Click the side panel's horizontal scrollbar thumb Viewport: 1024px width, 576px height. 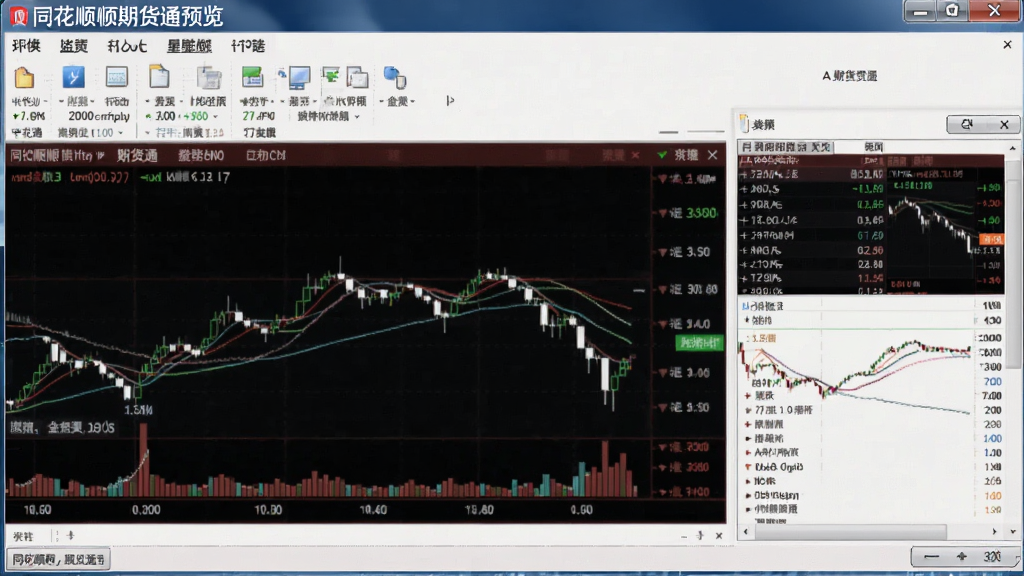click(x=850, y=532)
